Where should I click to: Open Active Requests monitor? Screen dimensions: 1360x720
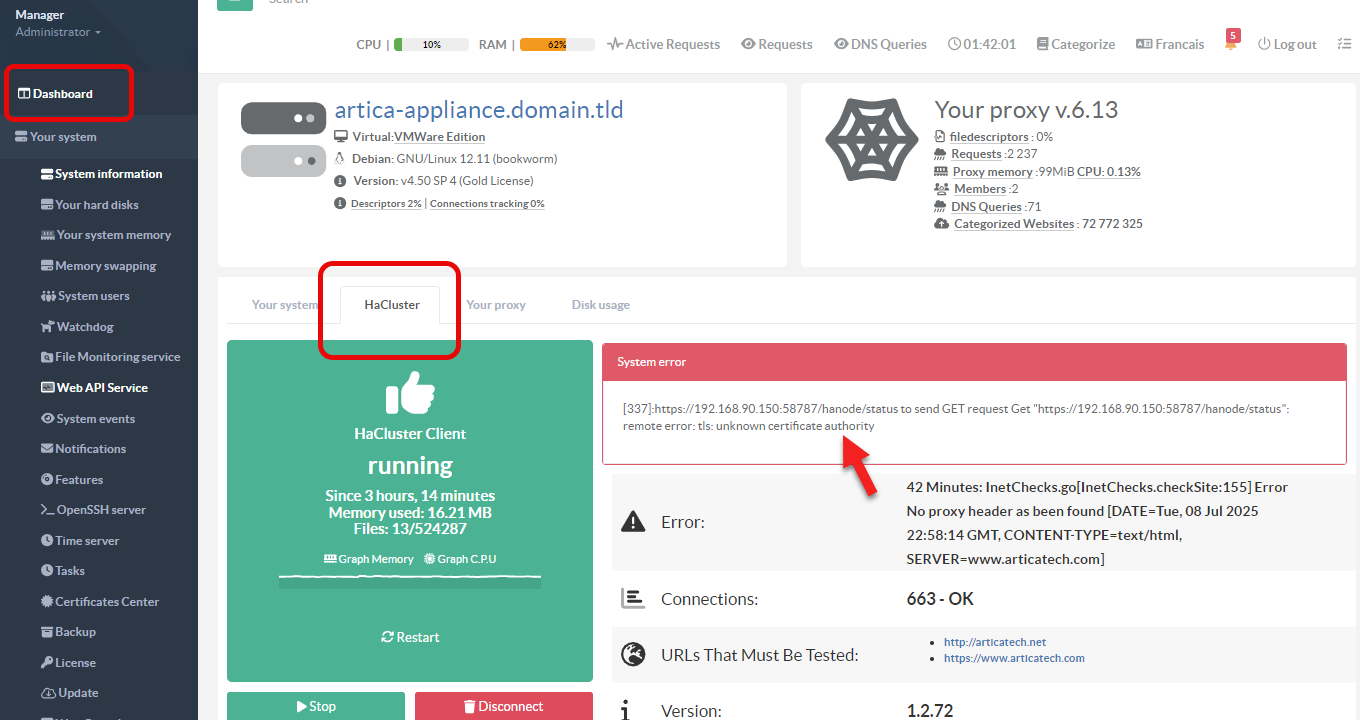pyautogui.click(x=664, y=44)
